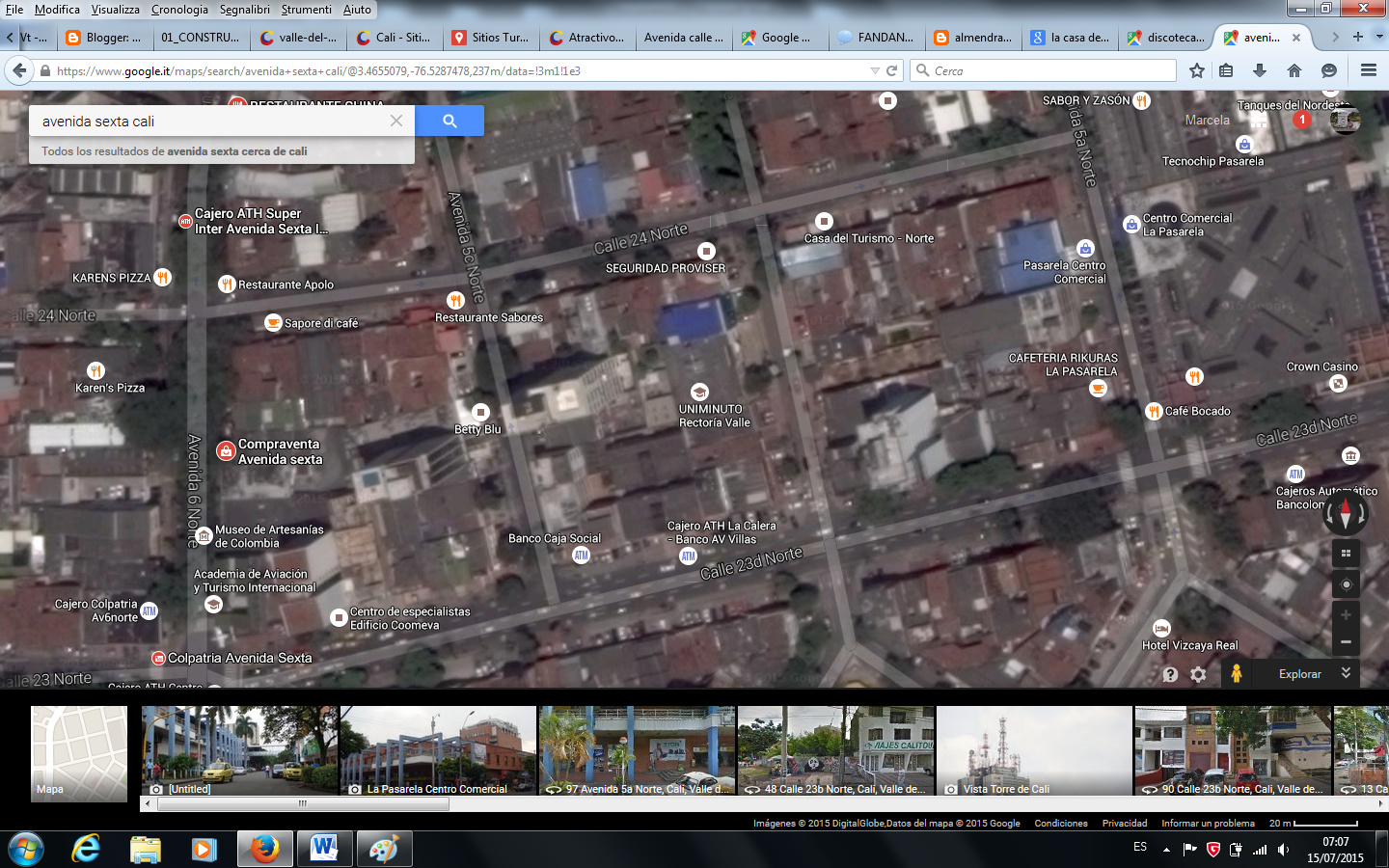The image size is (1389, 868).
Task: Open the Firefox hamburger menu
Action: (1368, 70)
